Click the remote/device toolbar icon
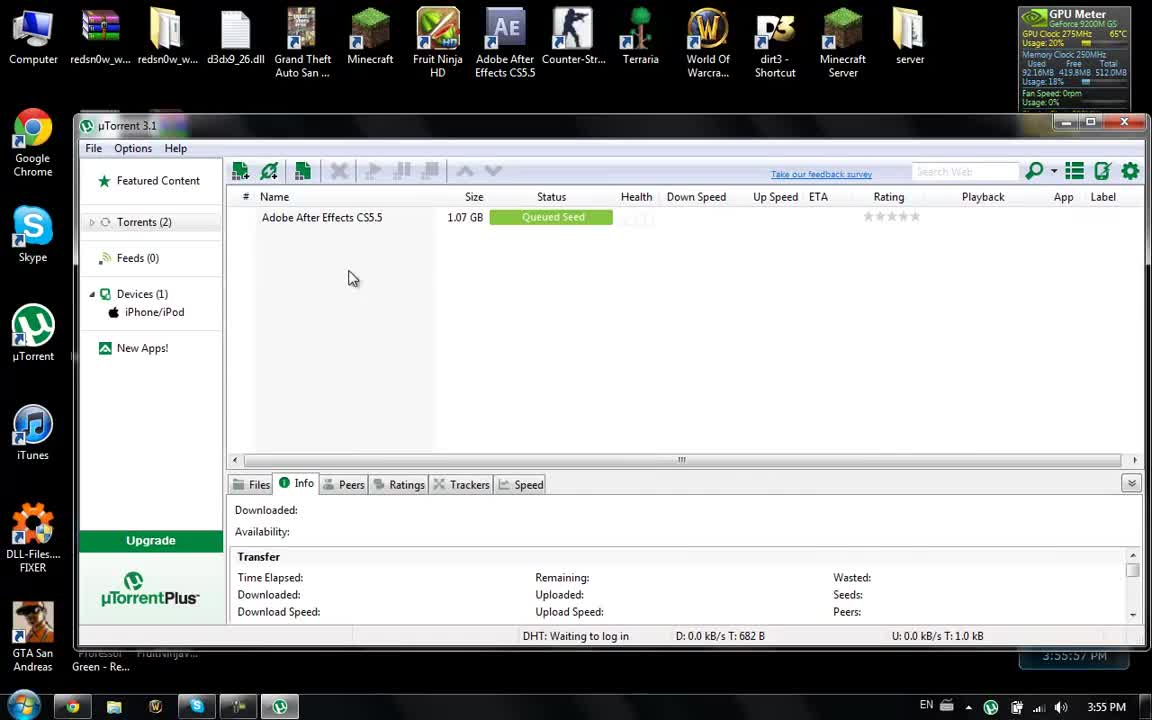The width and height of the screenshot is (1152, 720). tap(1102, 171)
